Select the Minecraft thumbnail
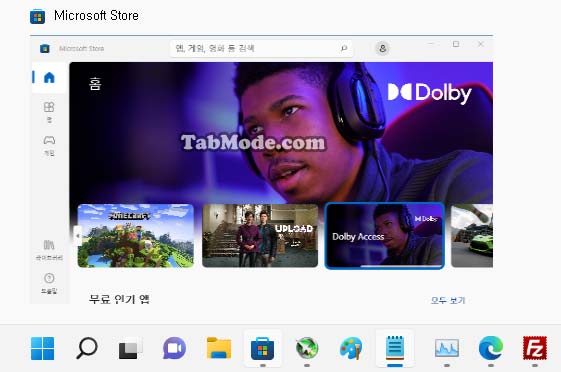Screen dimensions: 561x372 click(136, 236)
